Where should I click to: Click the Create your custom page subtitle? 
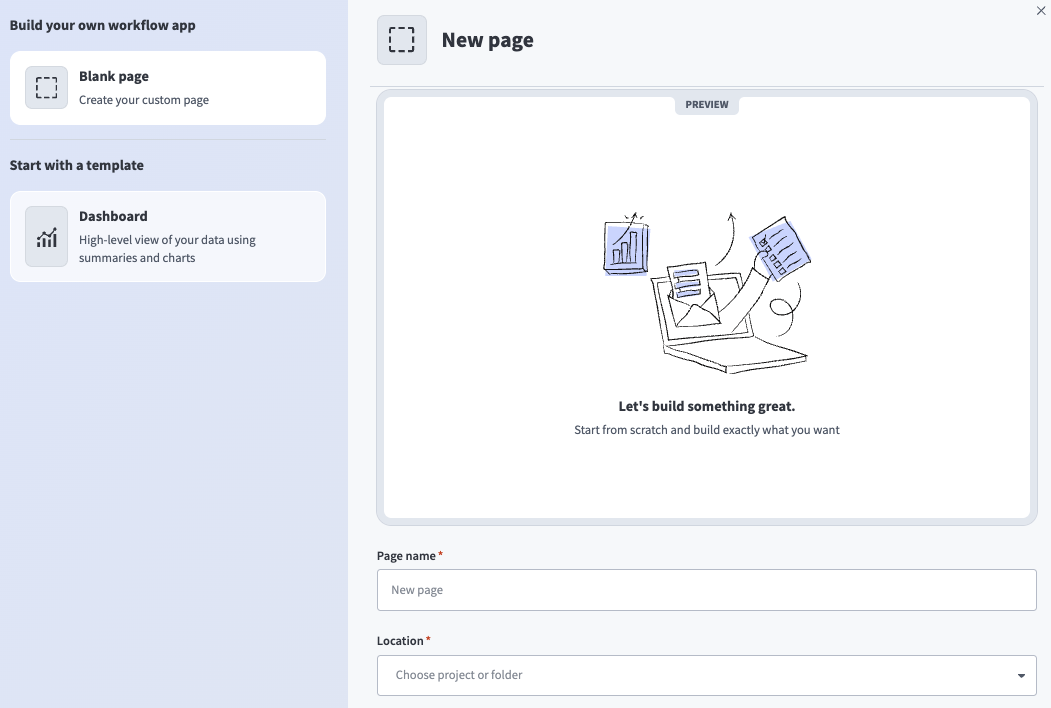pyautogui.click(x=143, y=100)
